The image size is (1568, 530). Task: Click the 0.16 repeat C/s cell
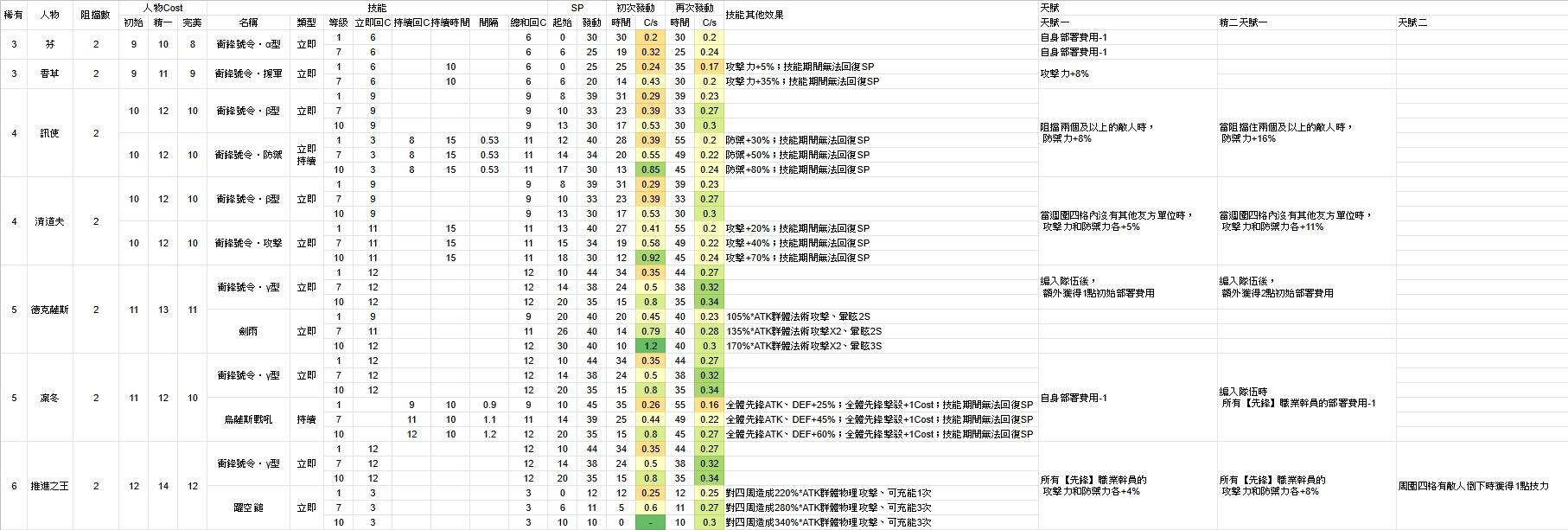click(x=709, y=405)
